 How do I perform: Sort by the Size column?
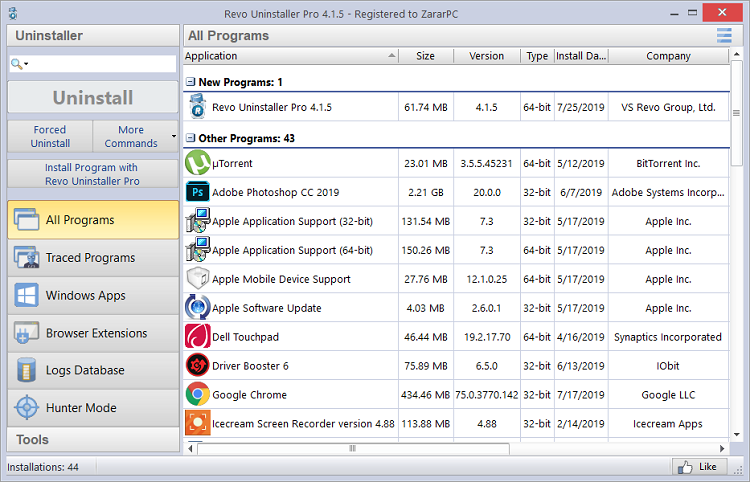(x=426, y=56)
